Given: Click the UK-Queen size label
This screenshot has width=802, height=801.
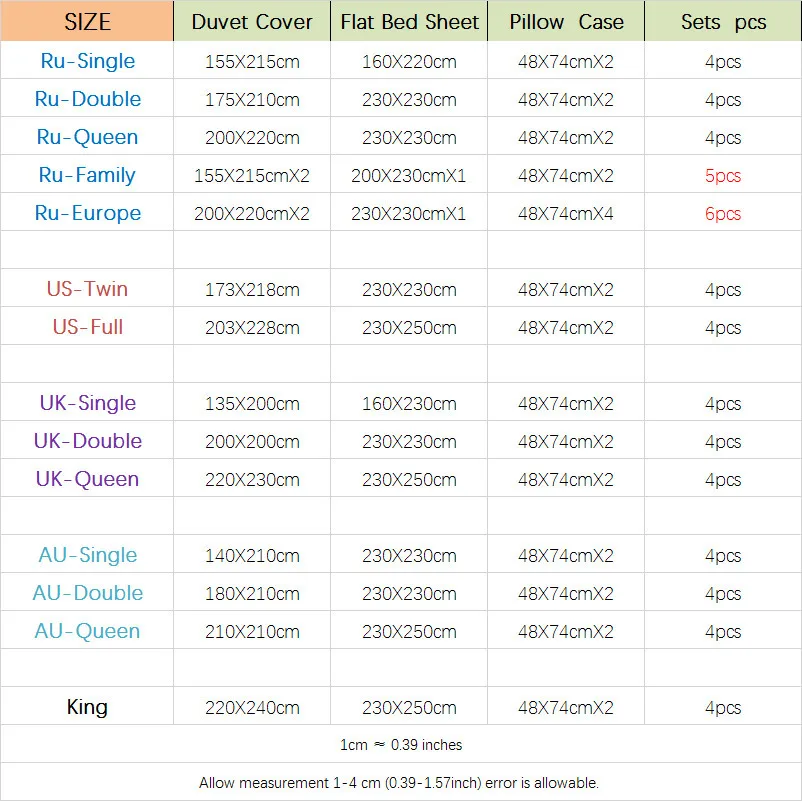Looking at the screenshot, I should click(x=87, y=479).
